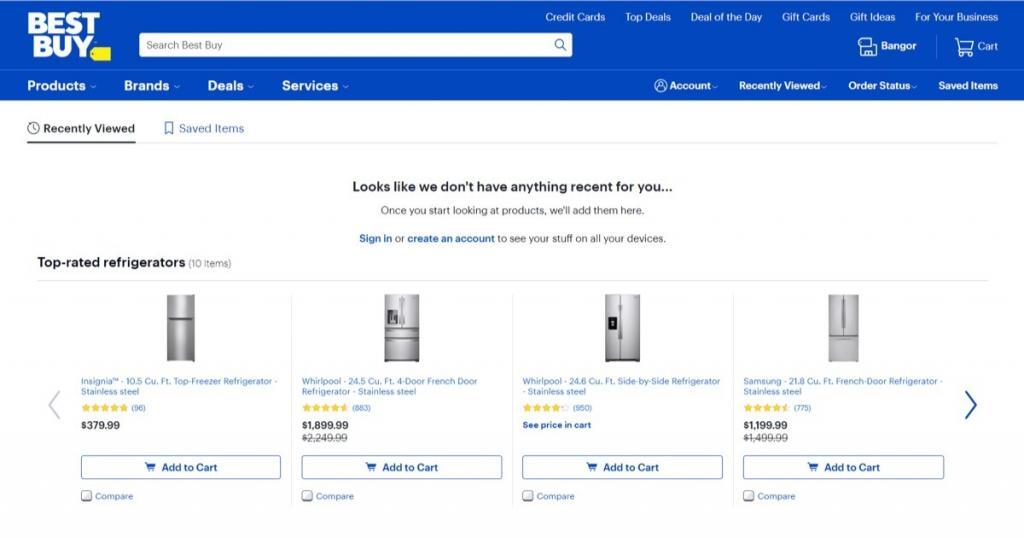Image resolution: width=1024 pixels, height=538 pixels.
Task: Expand the Brands dropdown menu
Action: click(x=152, y=86)
